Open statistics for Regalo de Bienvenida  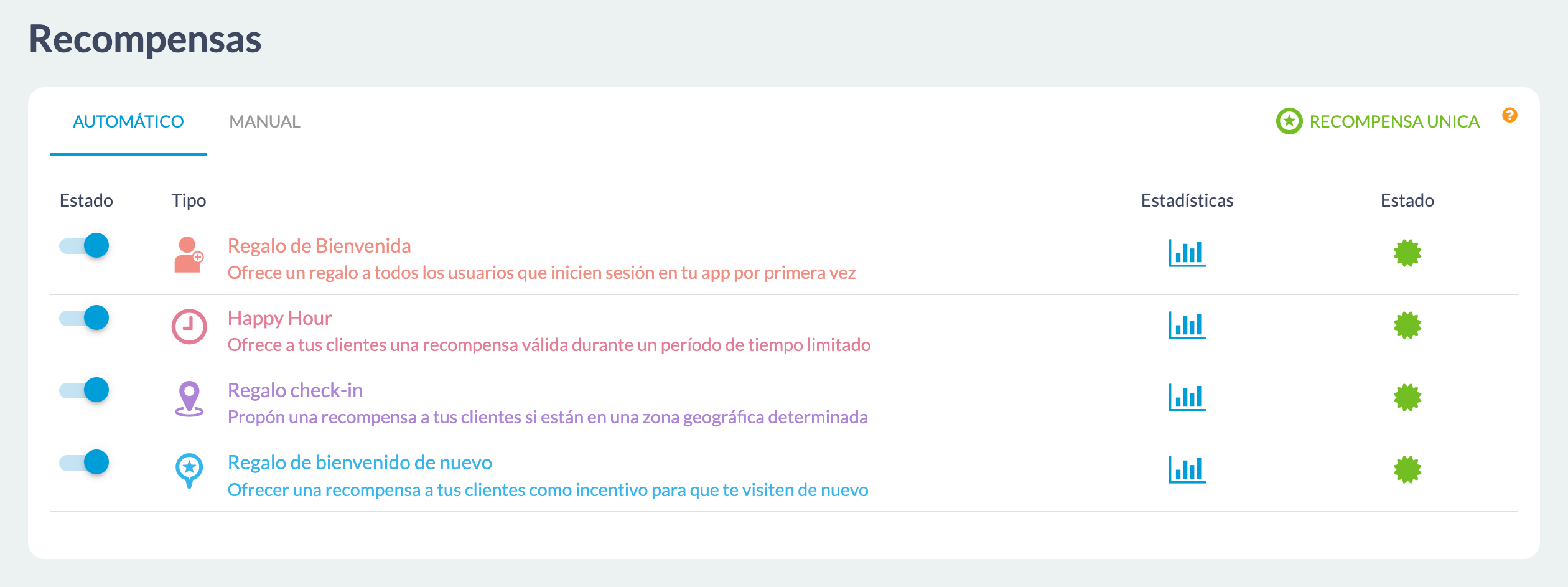tap(1187, 253)
